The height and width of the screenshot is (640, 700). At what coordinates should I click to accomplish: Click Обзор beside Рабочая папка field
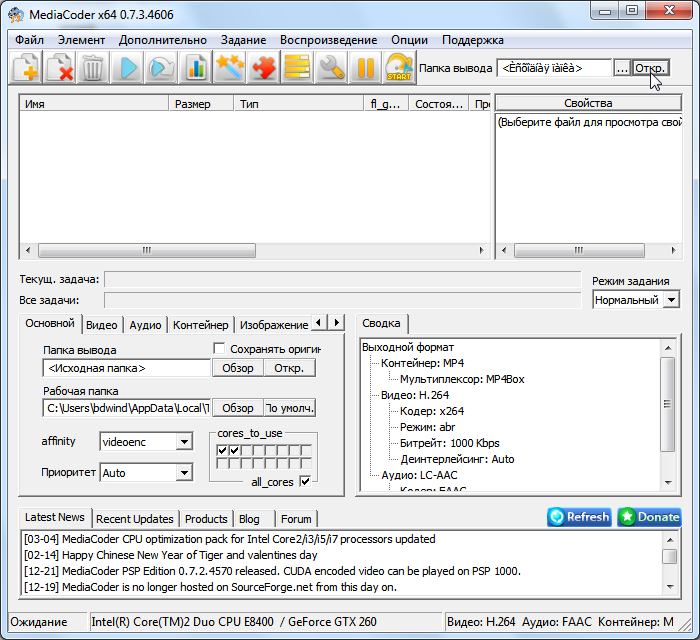(238, 408)
